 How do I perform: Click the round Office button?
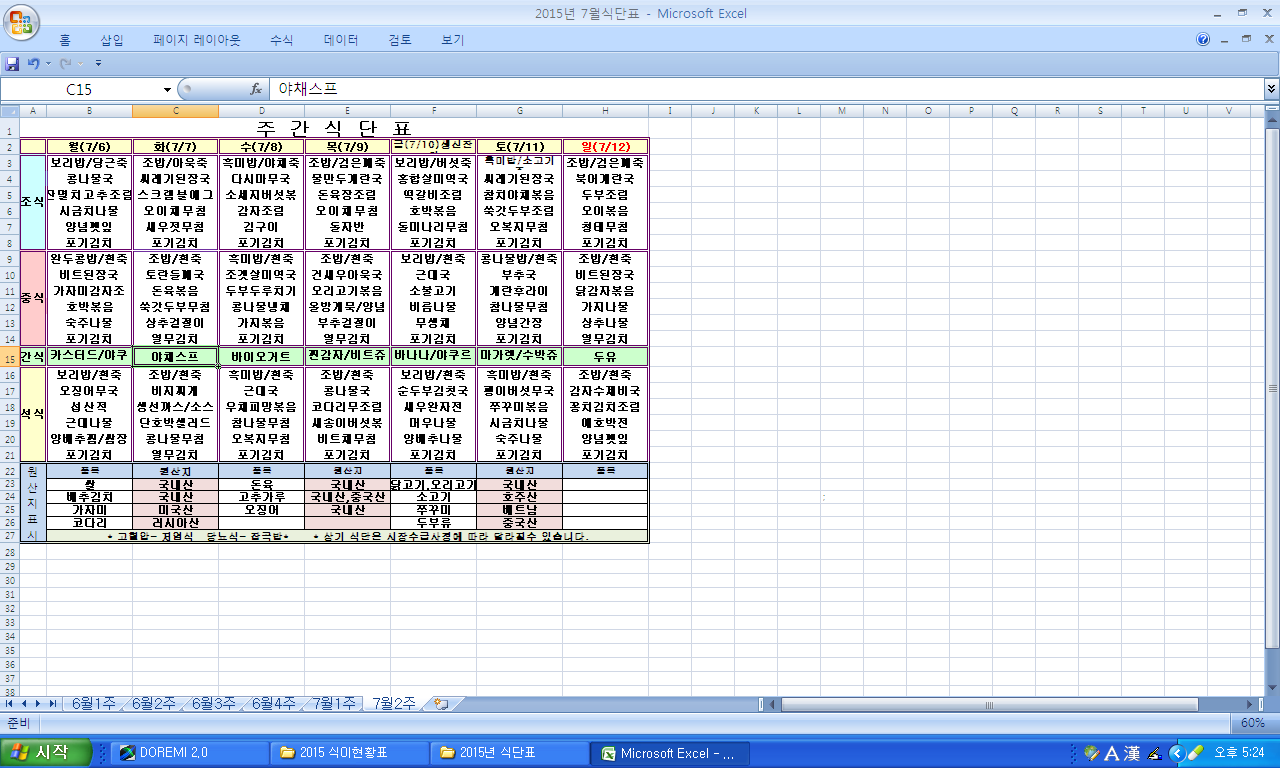point(22,21)
